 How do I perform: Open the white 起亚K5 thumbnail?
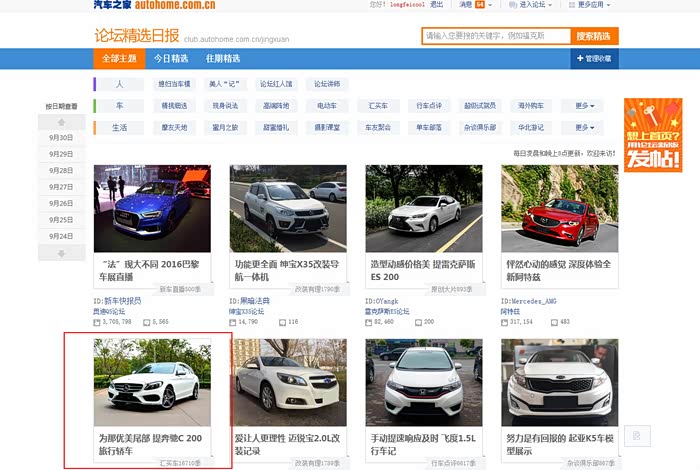click(560, 383)
